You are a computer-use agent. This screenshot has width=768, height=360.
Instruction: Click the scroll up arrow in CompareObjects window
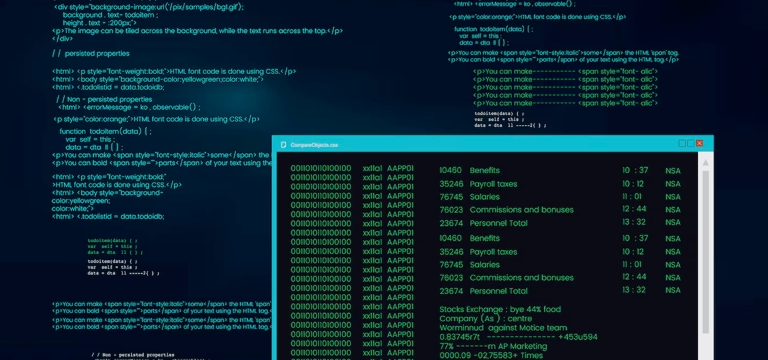(x=705, y=163)
